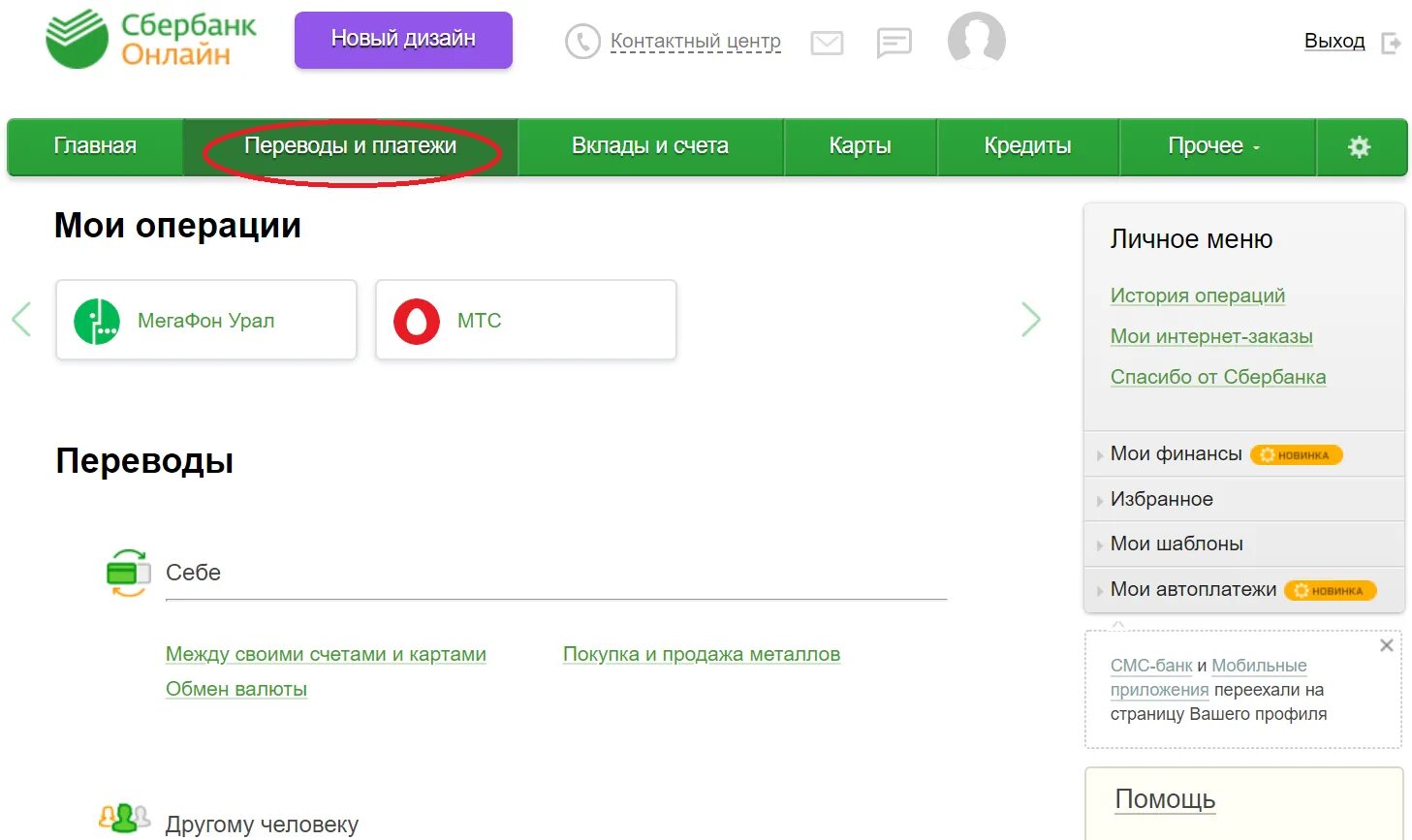Open Спасибо от Сбербанка link
The width and height of the screenshot is (1412, 840).
pyautogui.click(x=1218, y=377)
